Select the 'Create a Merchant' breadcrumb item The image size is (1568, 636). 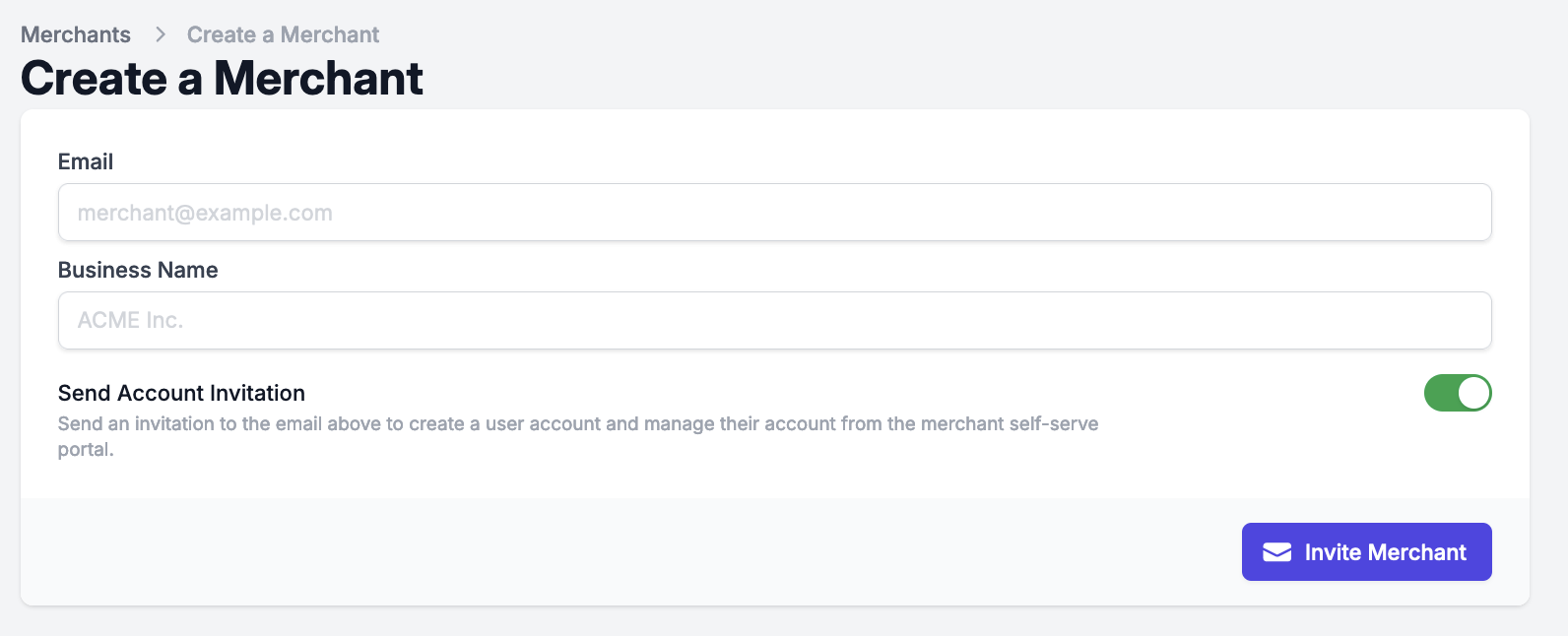[x=283, y=34]
